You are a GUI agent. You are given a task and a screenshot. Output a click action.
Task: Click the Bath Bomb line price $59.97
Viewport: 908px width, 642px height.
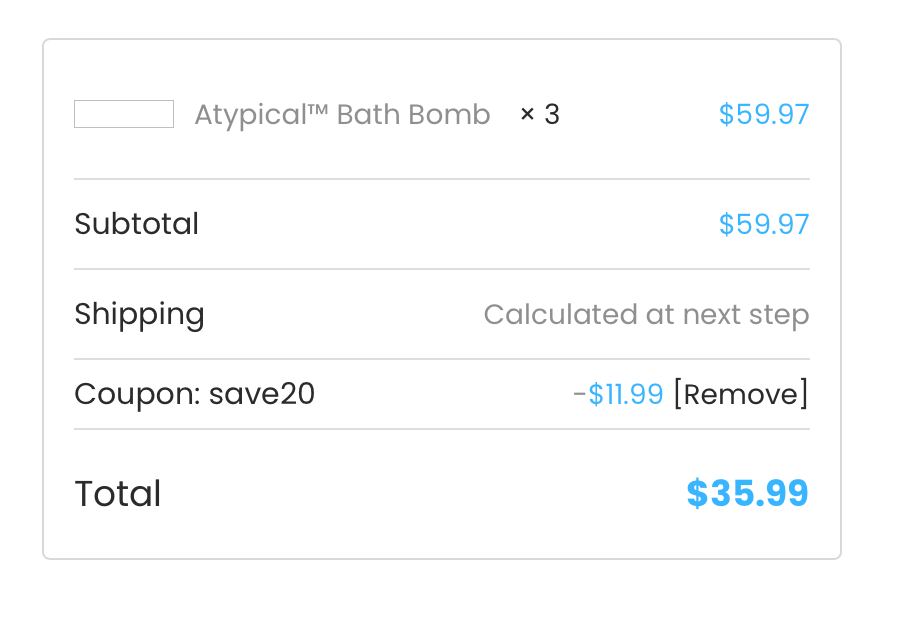pyautogui.click(x=763, y=115)
